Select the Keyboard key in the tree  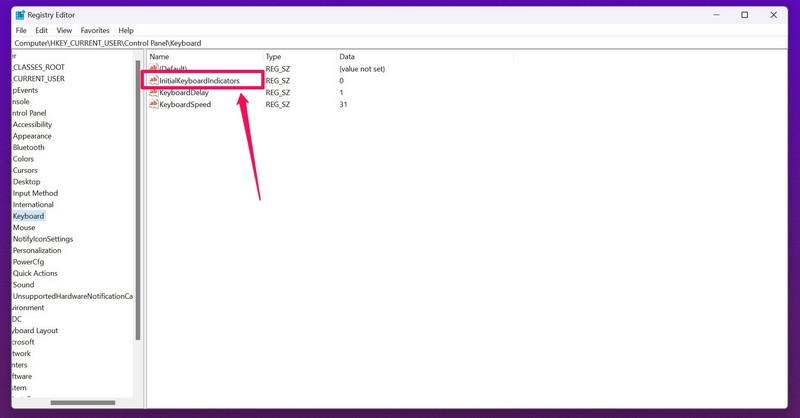[28, 216]
